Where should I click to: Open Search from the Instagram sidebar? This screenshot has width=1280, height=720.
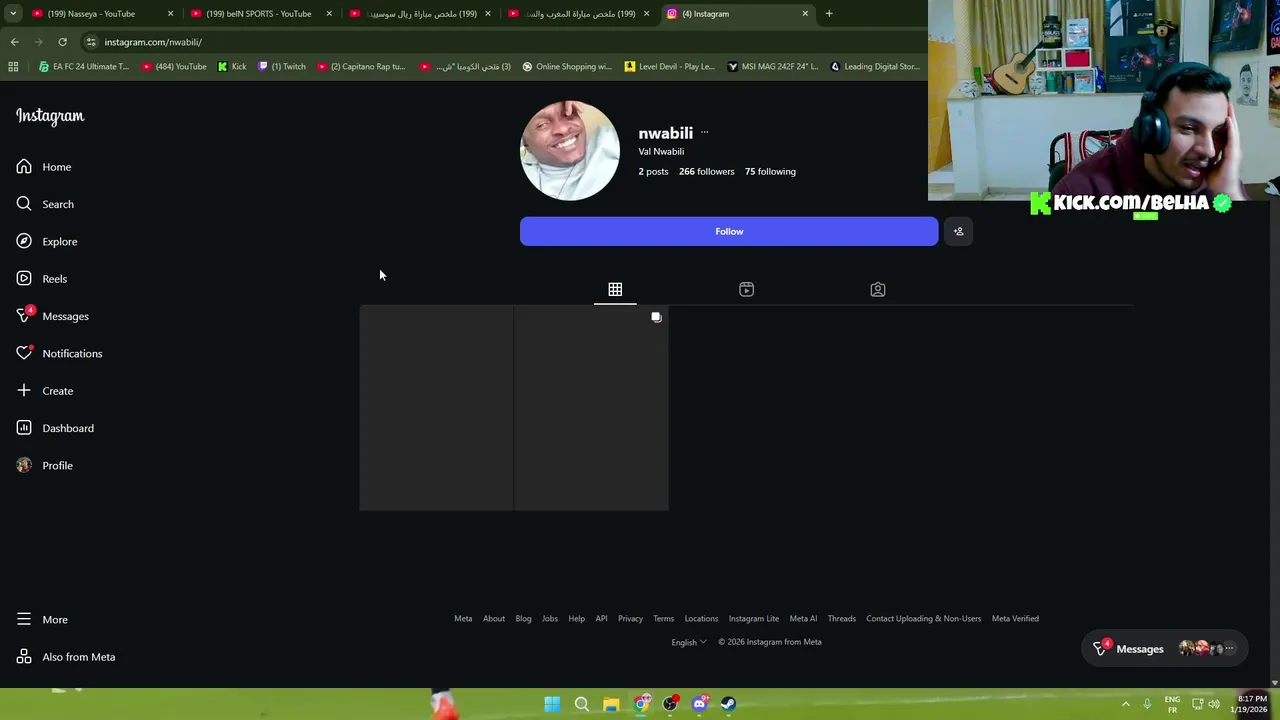click(x=45, y=204)
